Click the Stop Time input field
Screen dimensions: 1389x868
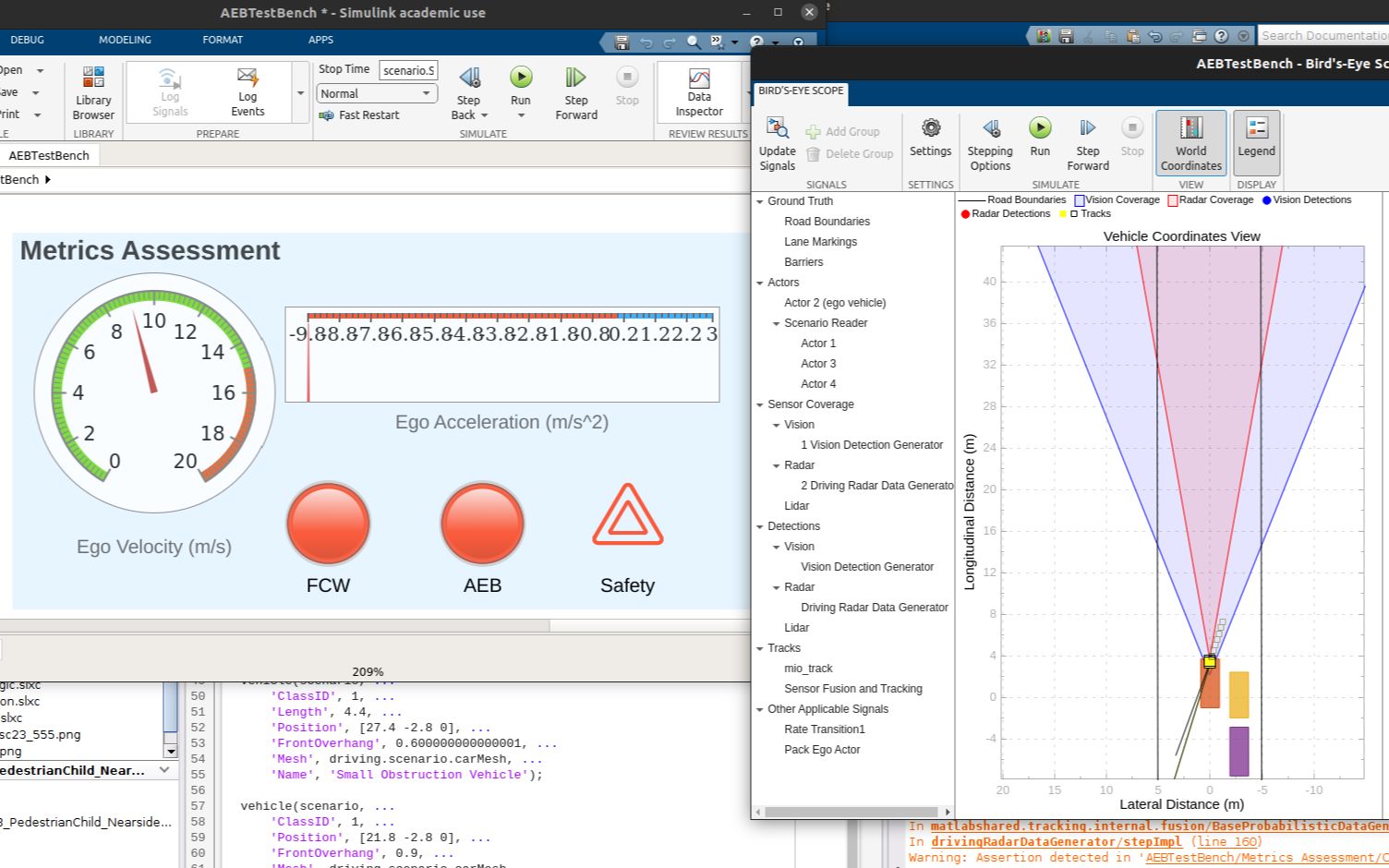[x=408, y=70]
